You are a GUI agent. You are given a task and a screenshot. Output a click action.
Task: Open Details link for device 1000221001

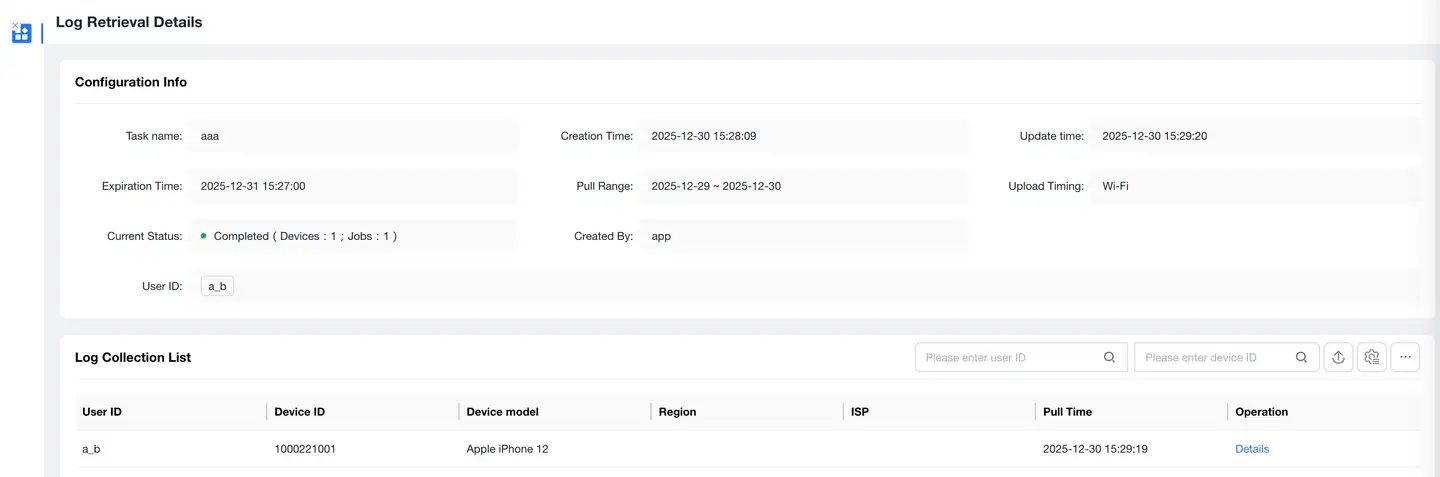tap(1251, 449)
